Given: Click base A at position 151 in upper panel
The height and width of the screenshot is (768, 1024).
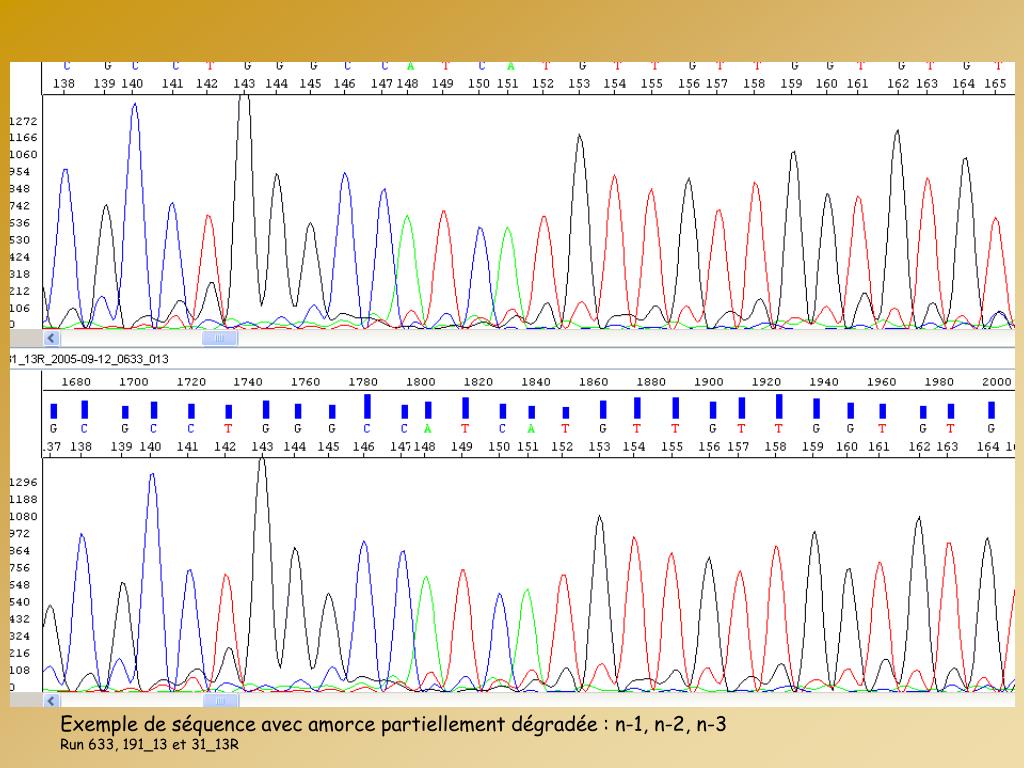Looking at the screenshot, I should click(511, 66).
